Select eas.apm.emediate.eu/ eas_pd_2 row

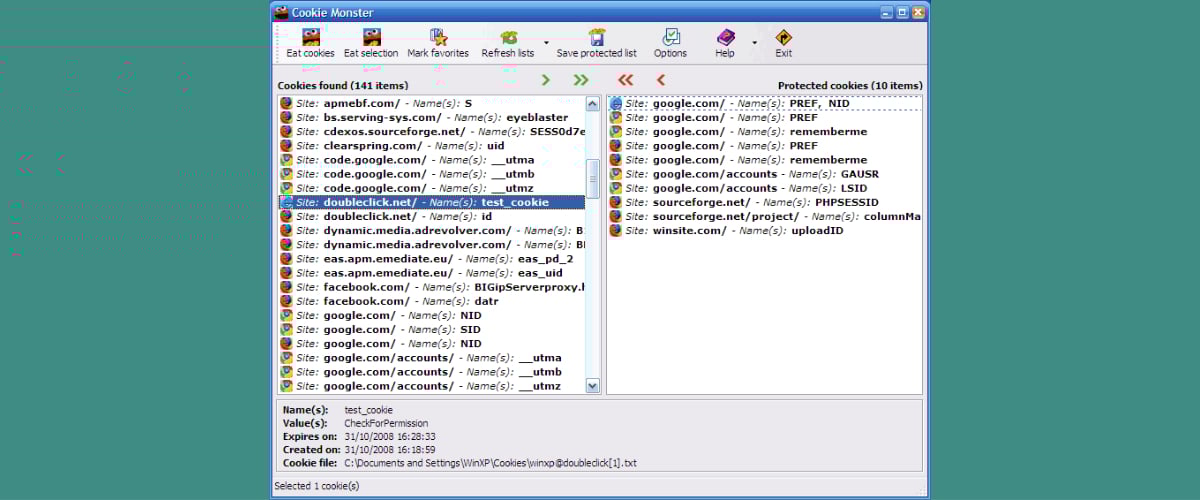[431, 258]
